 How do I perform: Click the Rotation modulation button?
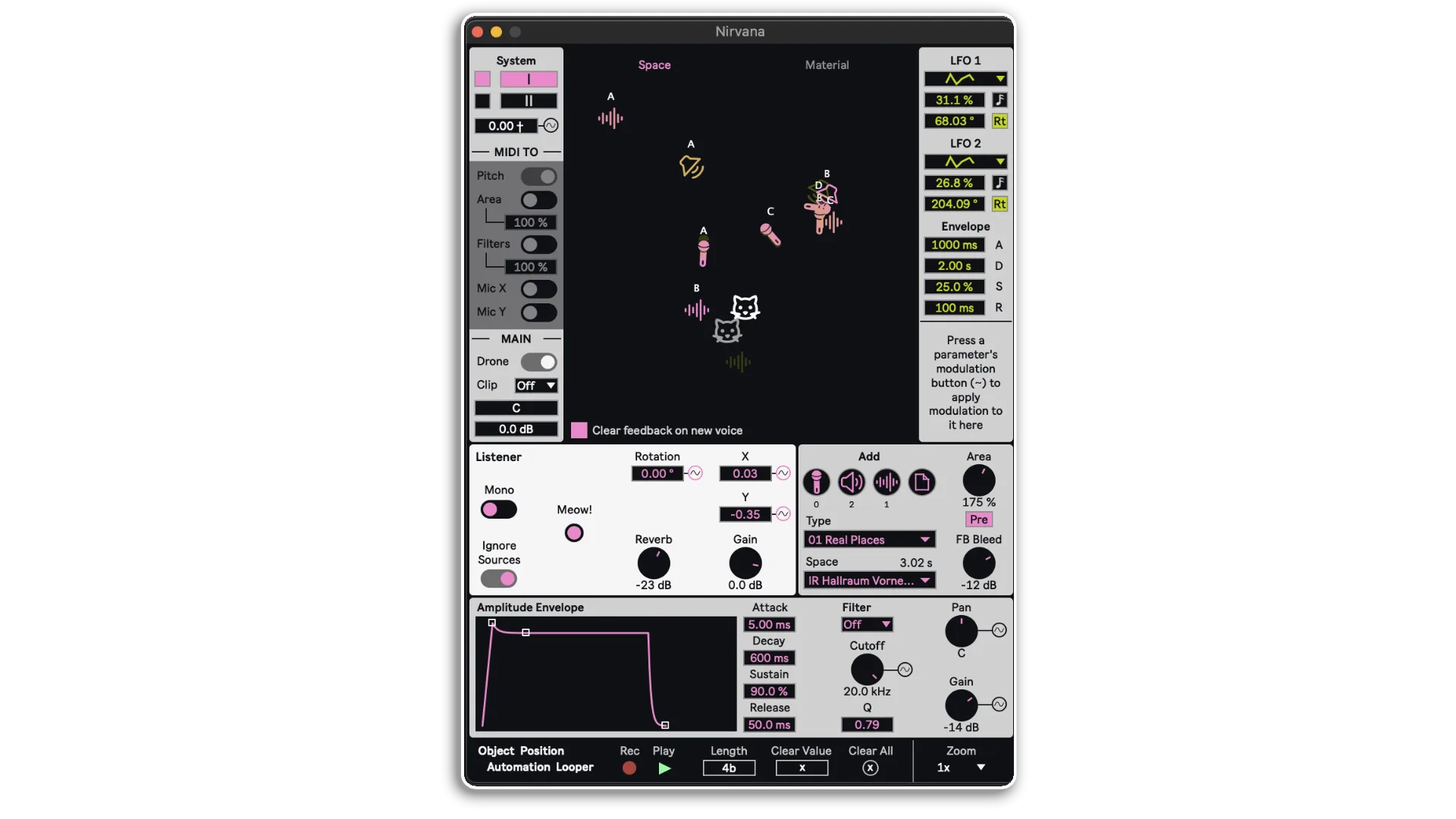695,473
